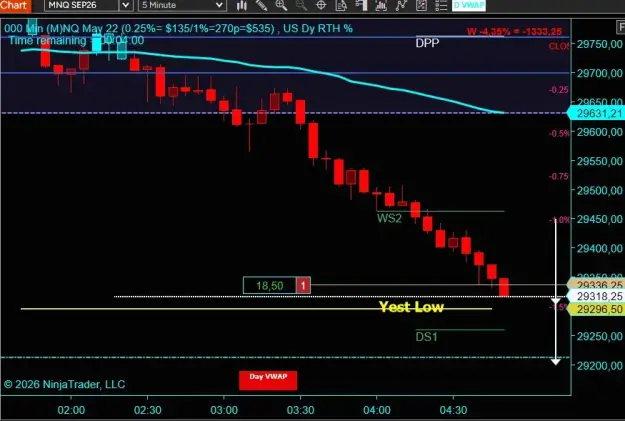
Task: Click the -0.75 percent level label
Action: point(558,176)
